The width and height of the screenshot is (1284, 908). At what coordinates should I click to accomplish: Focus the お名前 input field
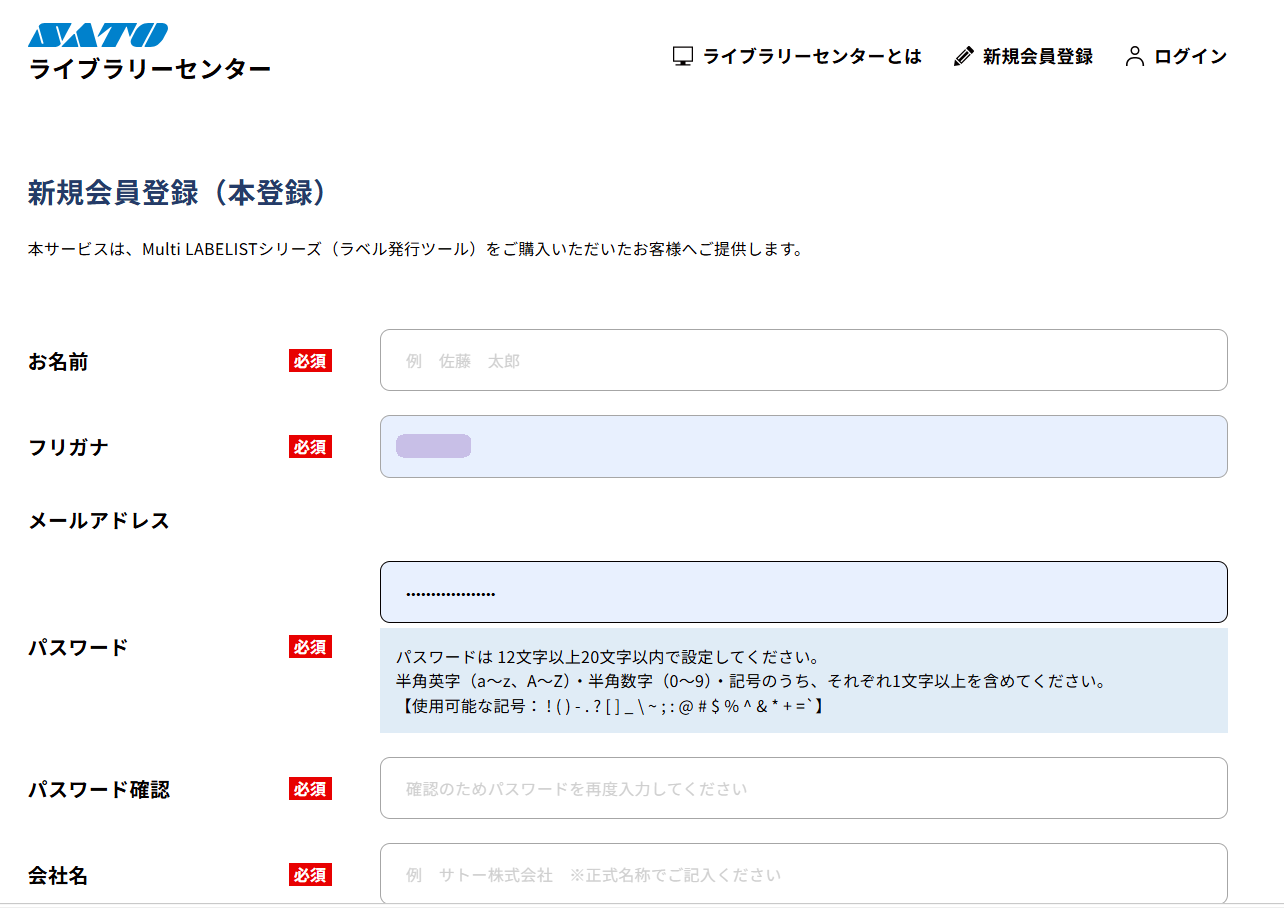click(803, 360)
